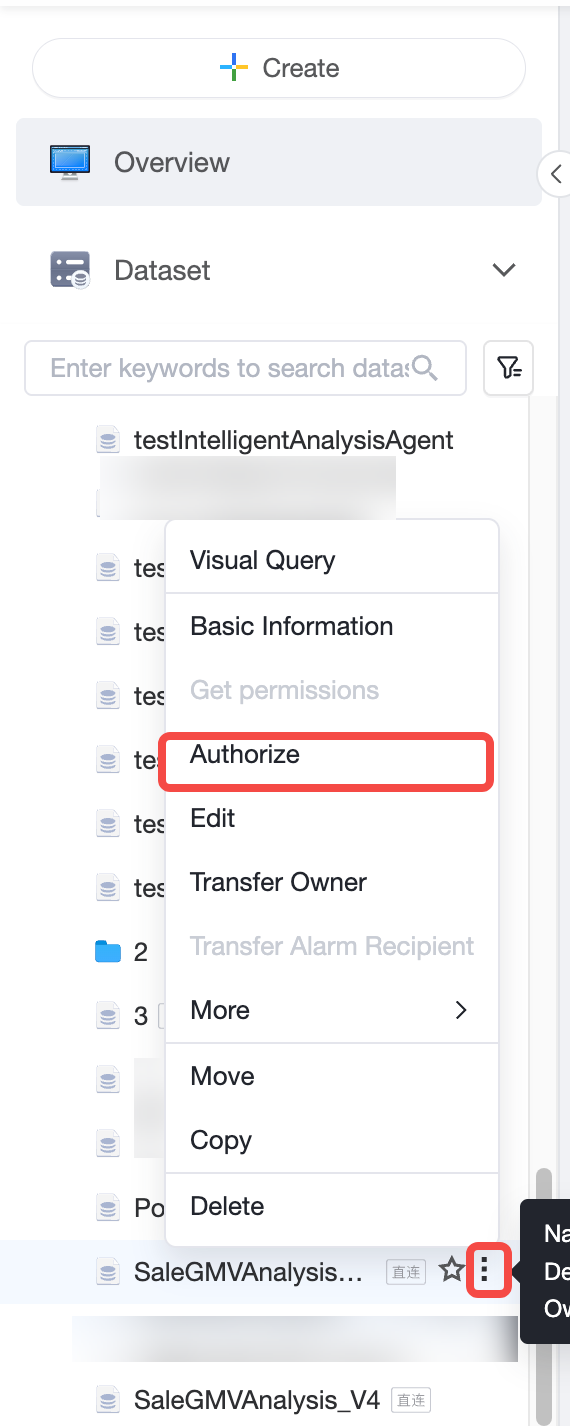Screen dimensions: 570x1426
Task: Click the Create button
Action: [x=279, y=68]
